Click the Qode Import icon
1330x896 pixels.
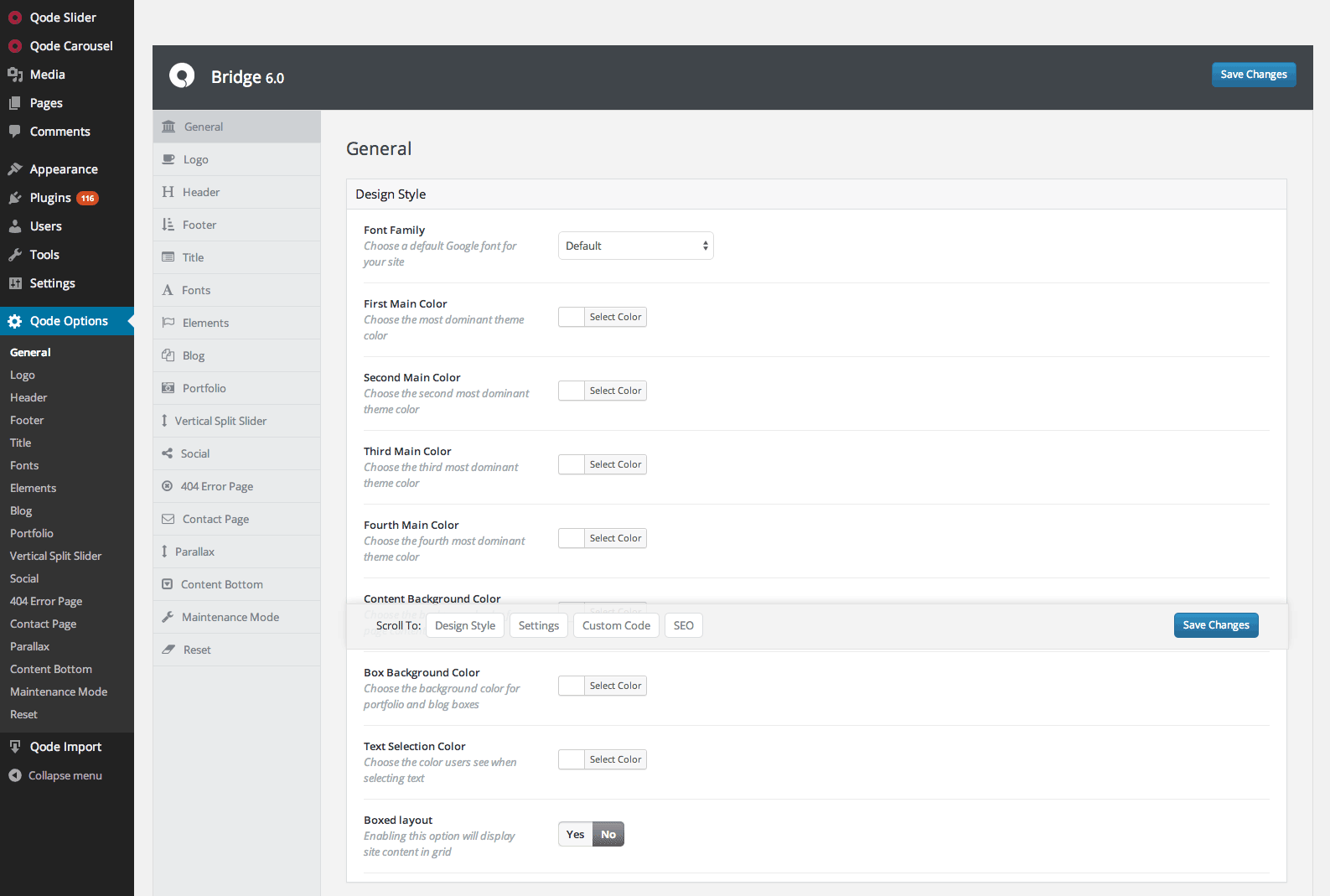click(15, 747)
